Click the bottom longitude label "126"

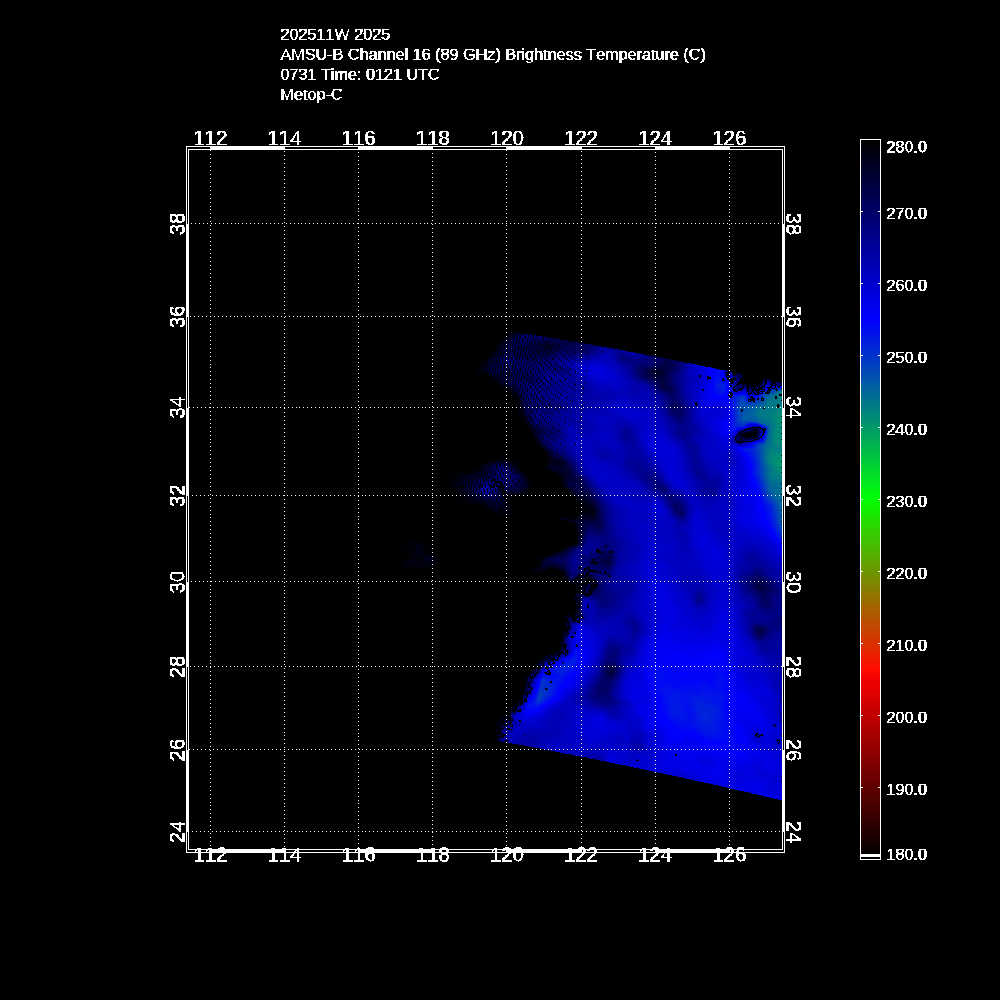point(729,855)
